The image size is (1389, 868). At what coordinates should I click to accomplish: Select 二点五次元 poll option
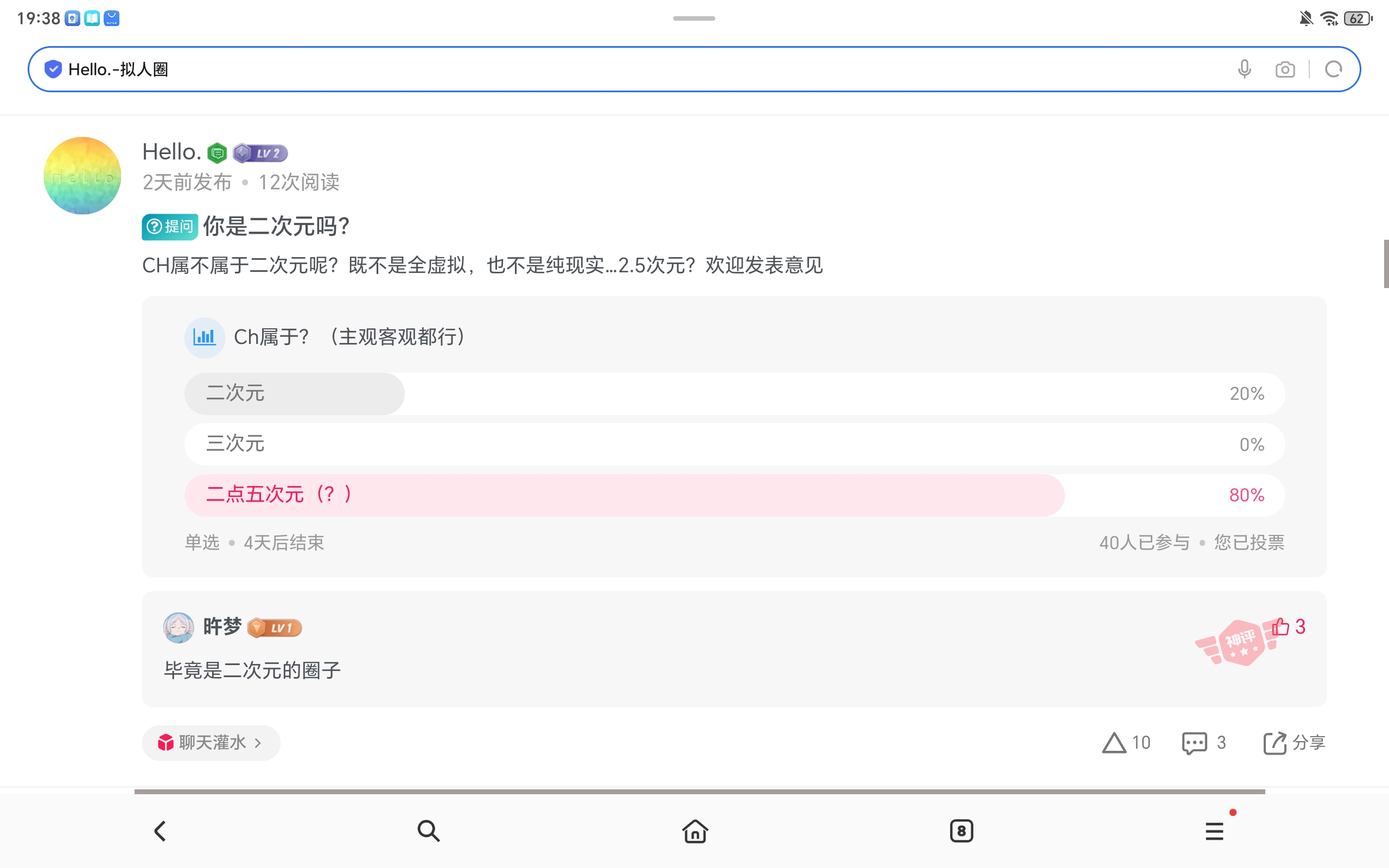click(734, 495)
